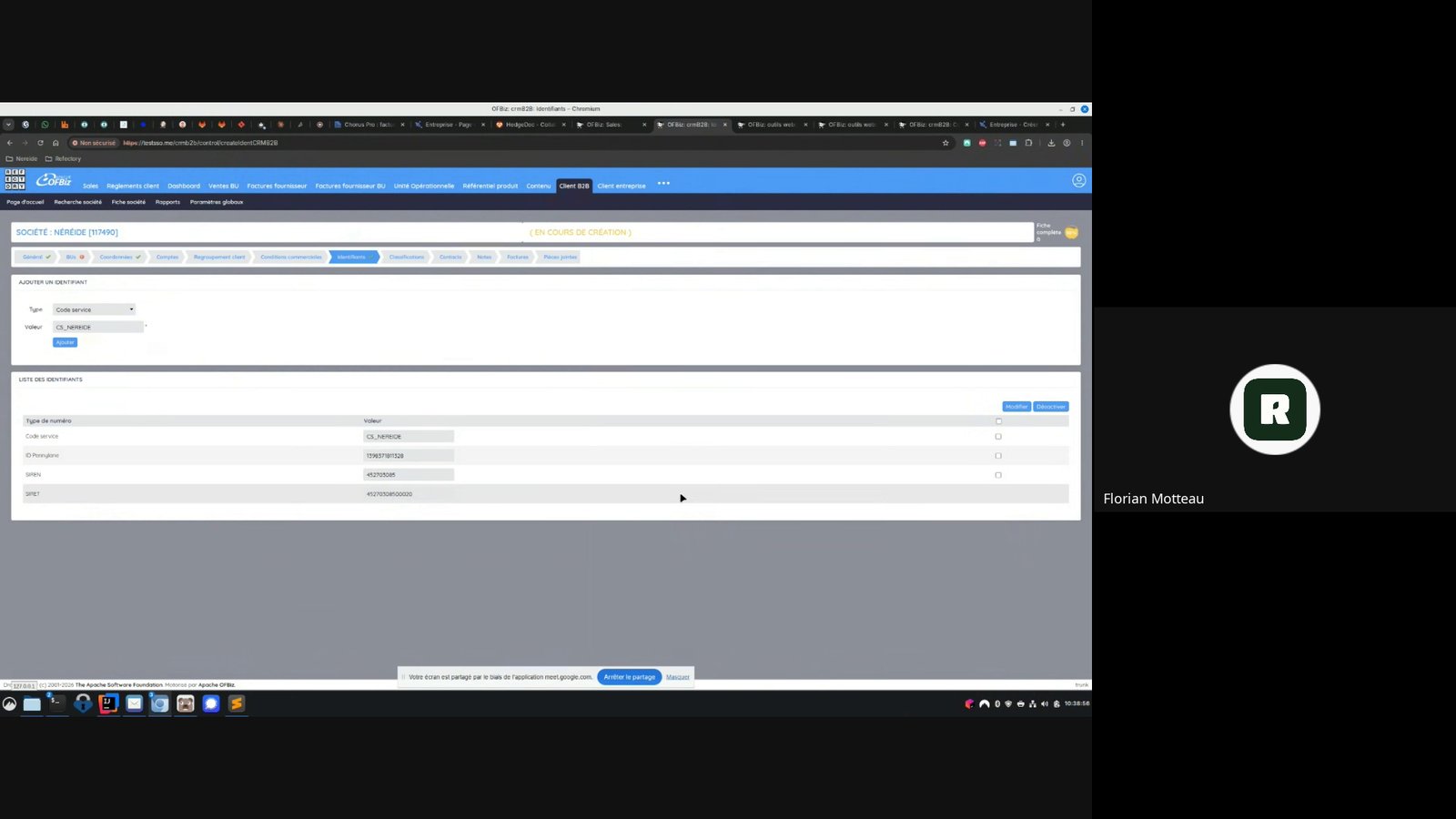Open the file manager in the taskbar
This screenshot has width=1456, height=819.
click(32, 703)
